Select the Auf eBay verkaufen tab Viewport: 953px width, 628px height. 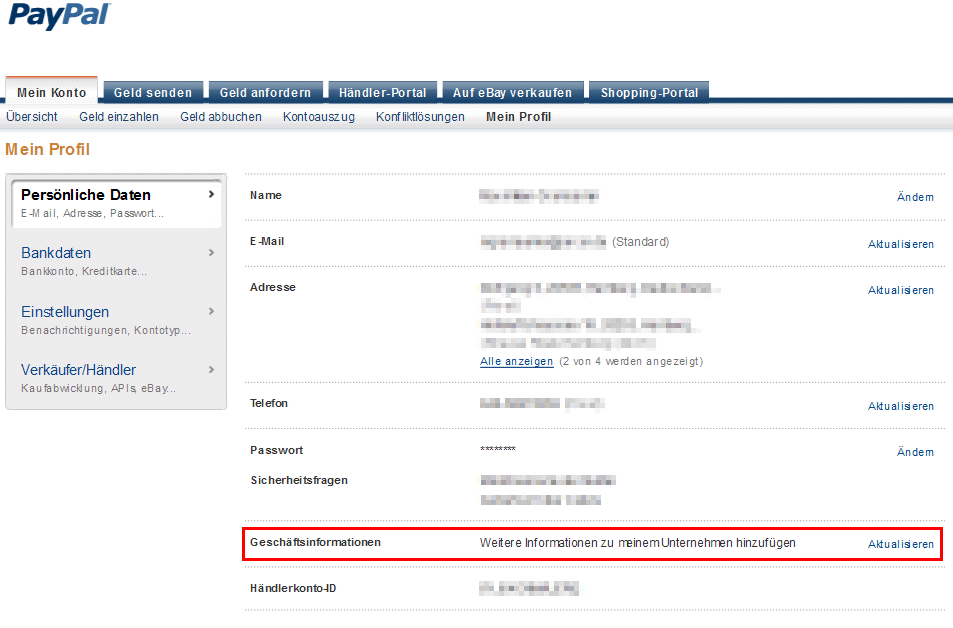coord(513,92)
